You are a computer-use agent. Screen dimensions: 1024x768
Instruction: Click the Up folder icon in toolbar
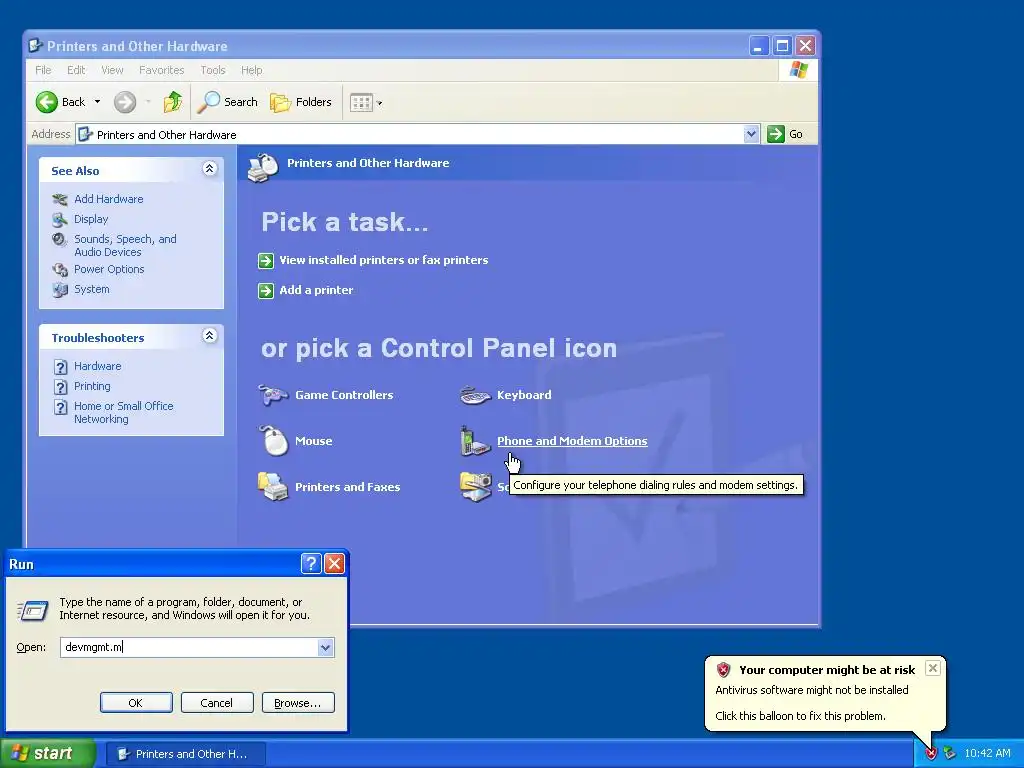pos(173,102)
